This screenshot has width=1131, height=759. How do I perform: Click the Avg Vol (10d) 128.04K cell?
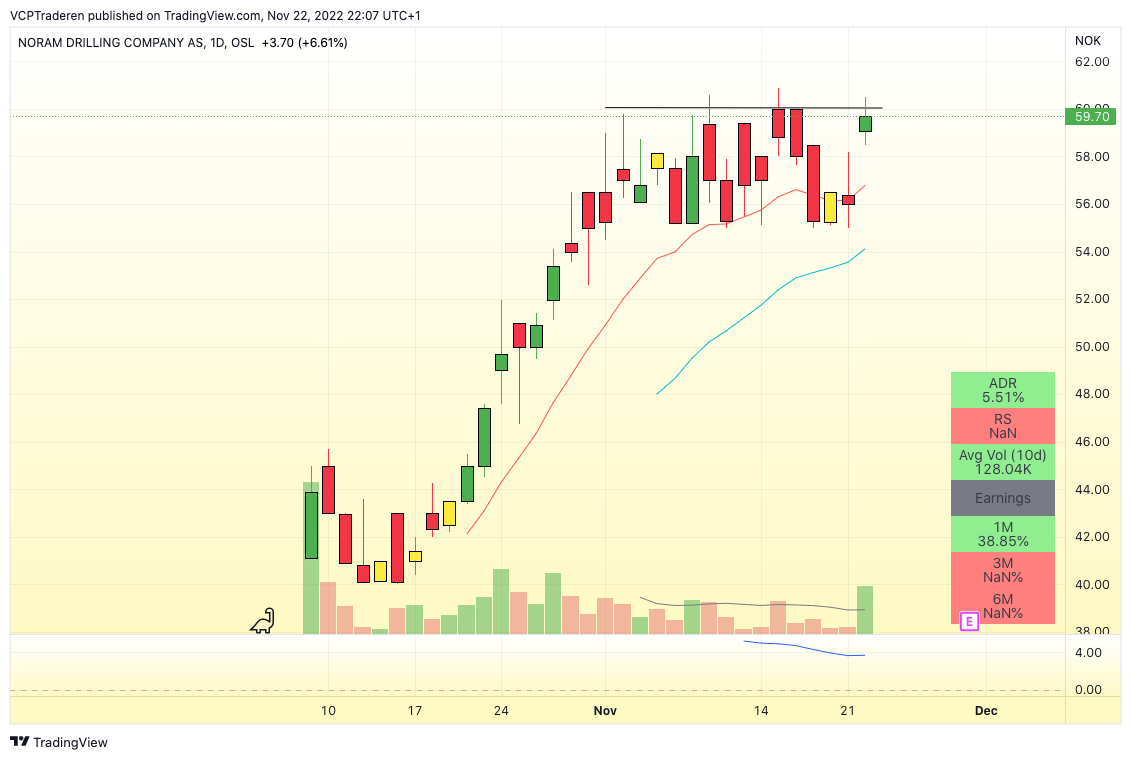(x=1003, y=462)
